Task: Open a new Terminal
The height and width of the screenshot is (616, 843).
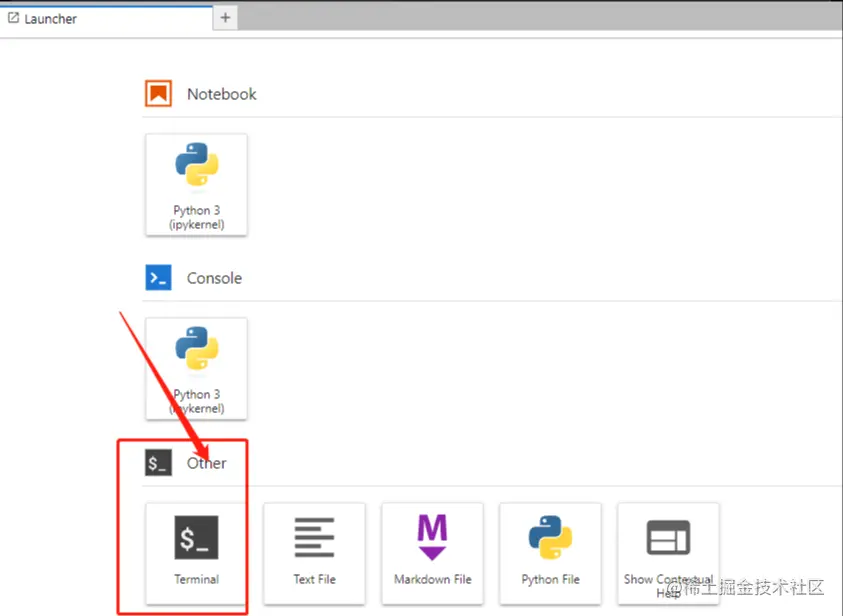Action: [196, 554]
